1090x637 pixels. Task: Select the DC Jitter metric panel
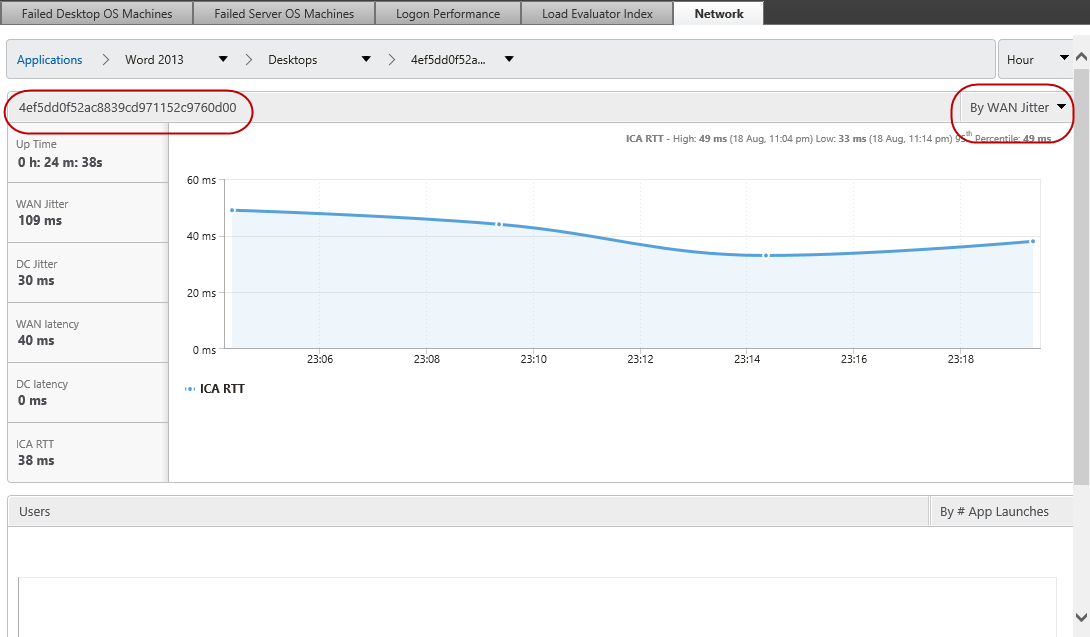tap(85, 272)
